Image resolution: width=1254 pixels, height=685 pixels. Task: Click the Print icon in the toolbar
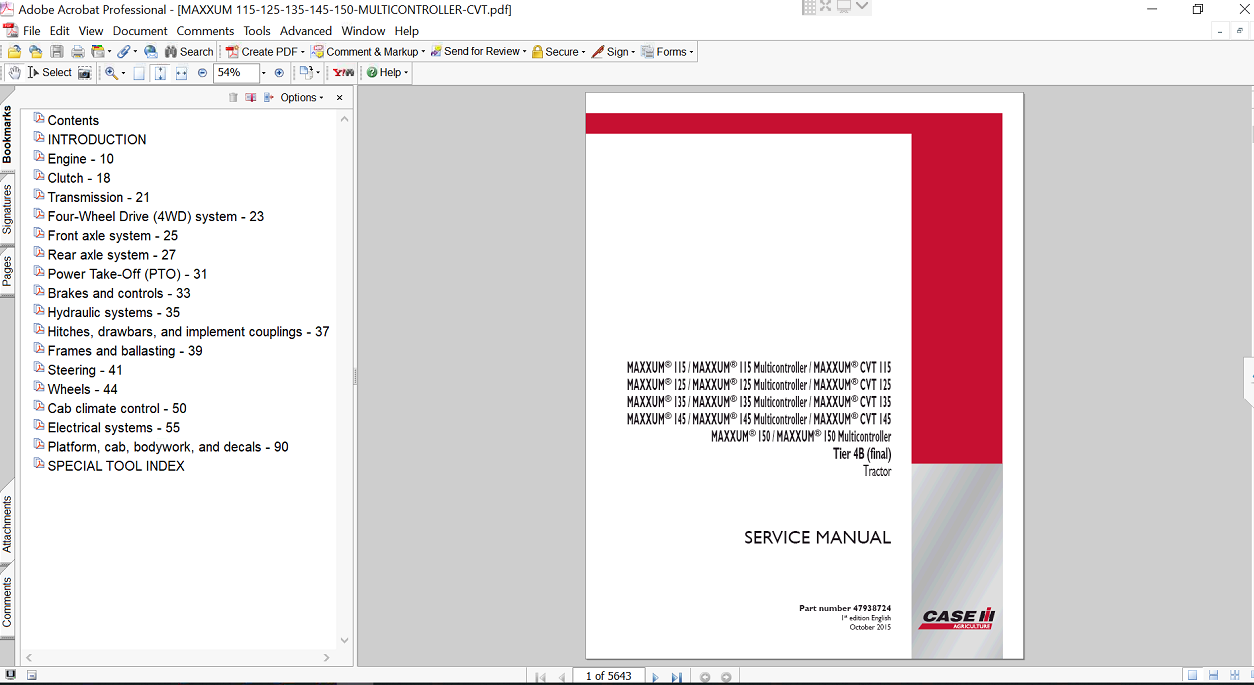[77, 52]
